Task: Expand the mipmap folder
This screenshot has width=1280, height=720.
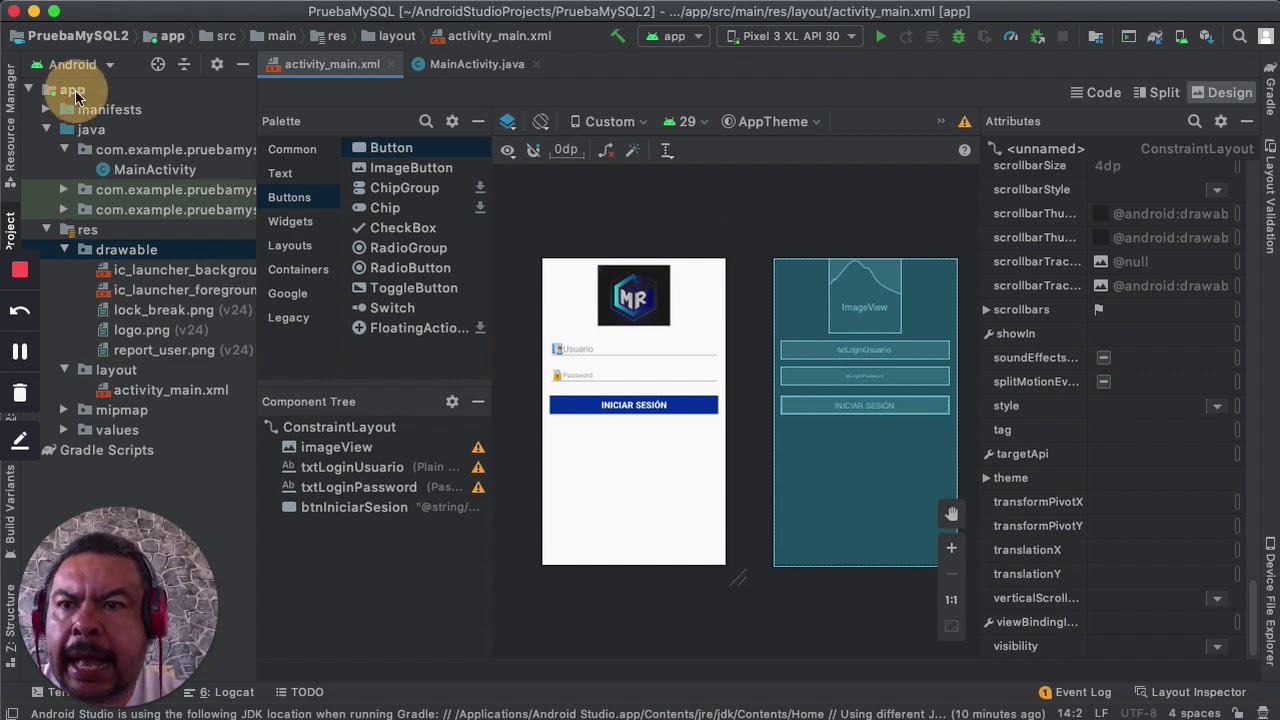Action: [64, 410]
